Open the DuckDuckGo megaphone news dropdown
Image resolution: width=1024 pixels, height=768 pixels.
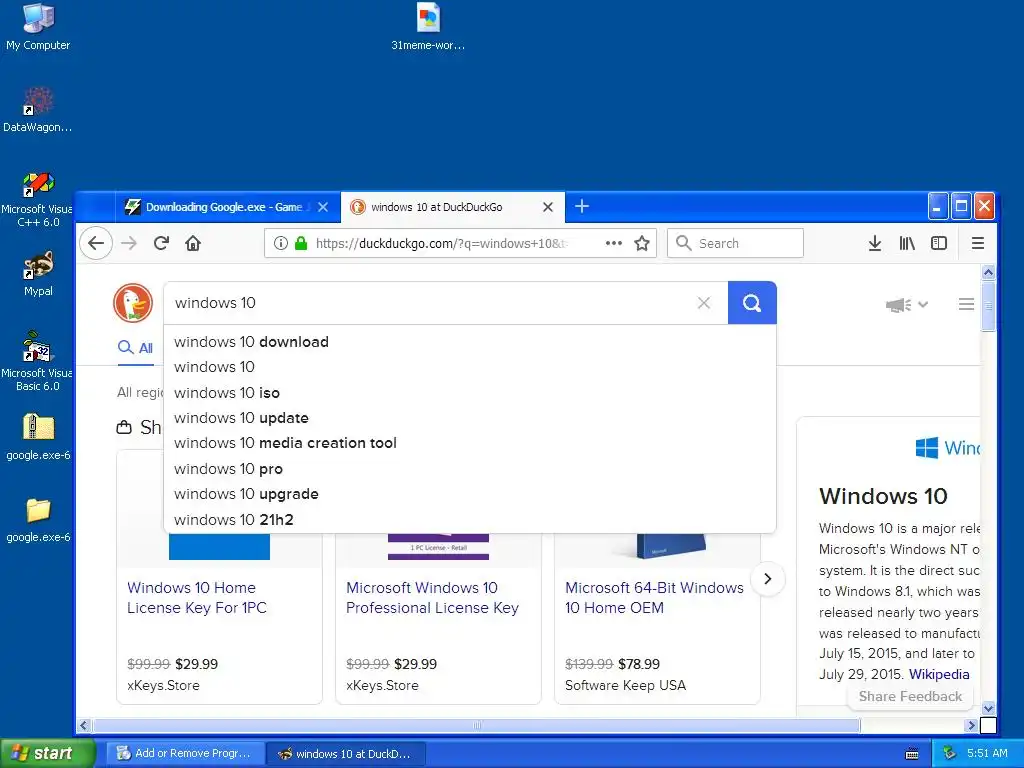coord(906,304)
